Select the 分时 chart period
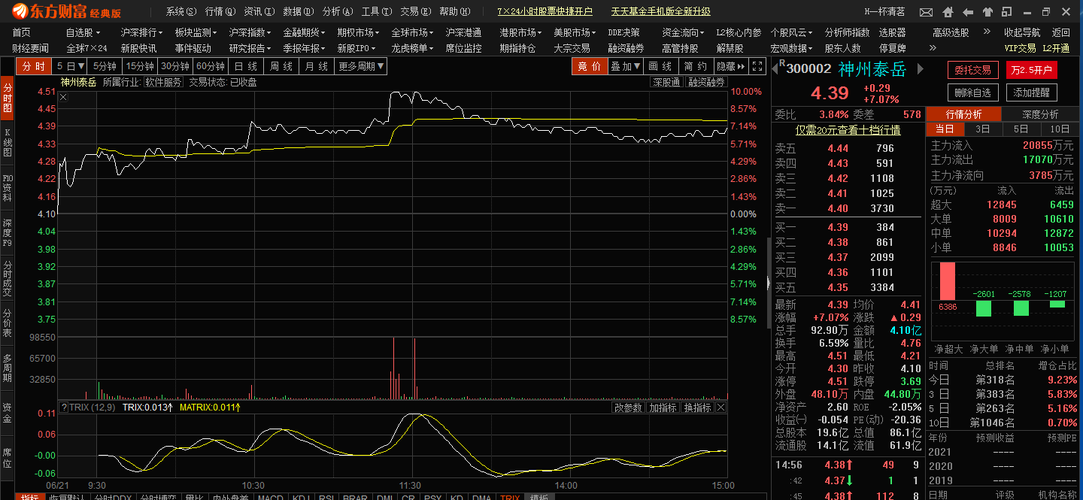This screenshot has height=500, width=1083. click(34, 66)
